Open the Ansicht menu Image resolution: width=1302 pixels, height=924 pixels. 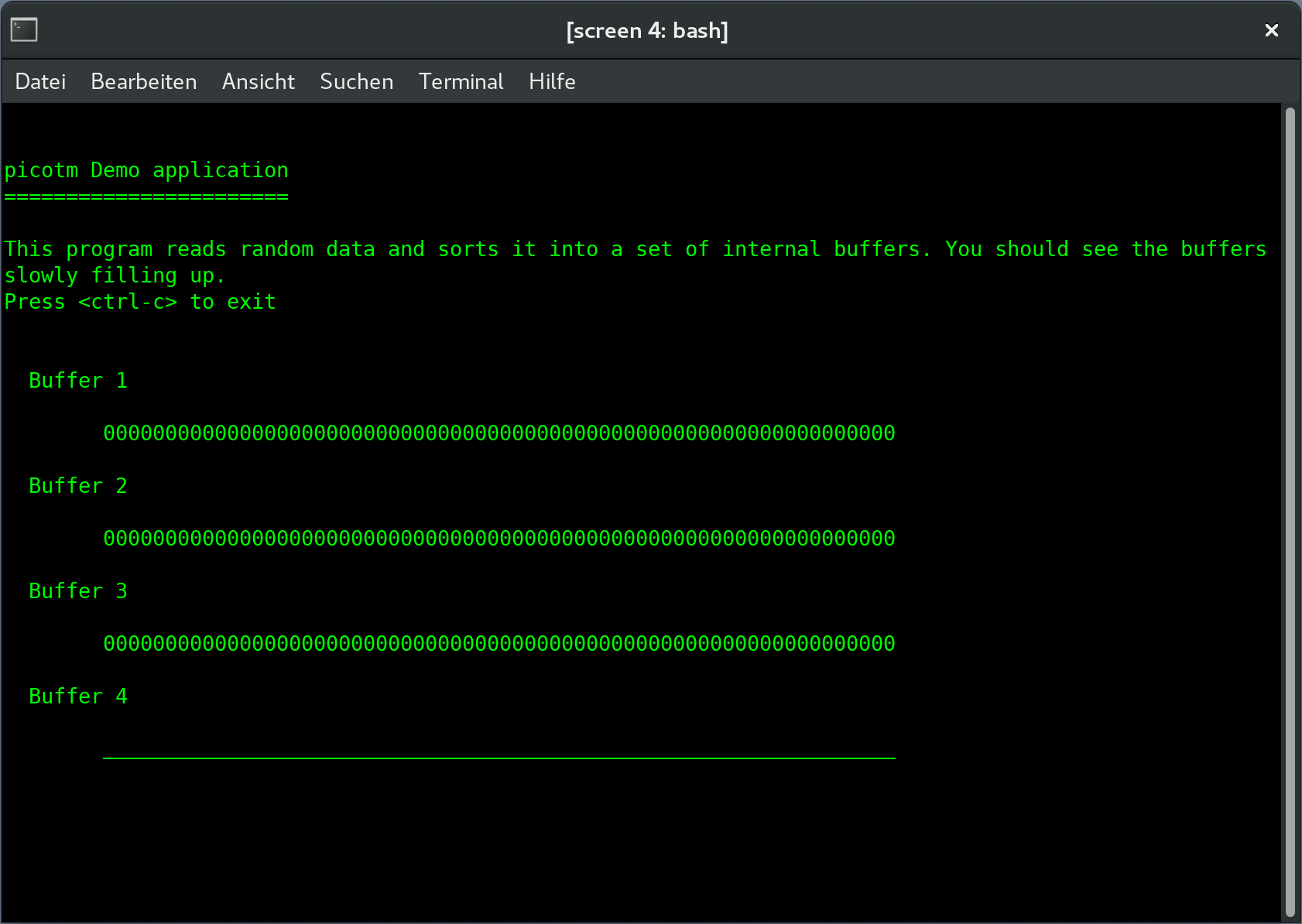click(x=259, y=81)
